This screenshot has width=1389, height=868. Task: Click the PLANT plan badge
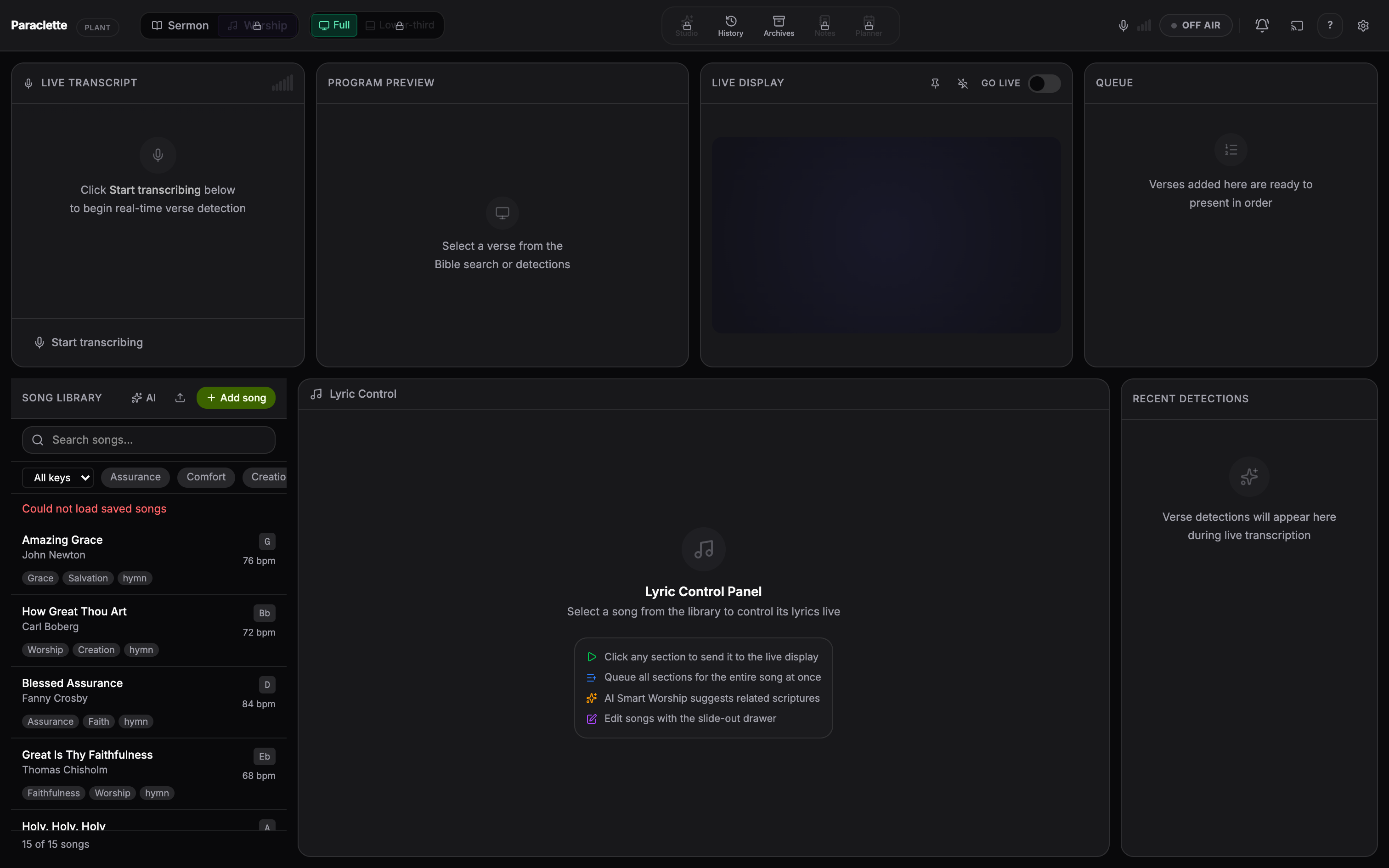[x=97, y=28]
